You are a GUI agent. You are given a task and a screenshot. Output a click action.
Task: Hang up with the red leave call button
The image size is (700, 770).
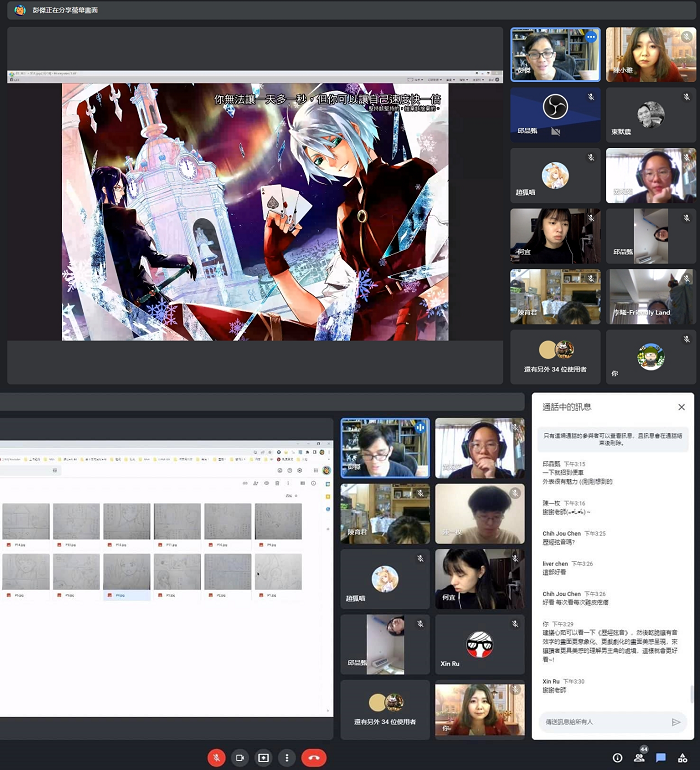pos(314,758)
